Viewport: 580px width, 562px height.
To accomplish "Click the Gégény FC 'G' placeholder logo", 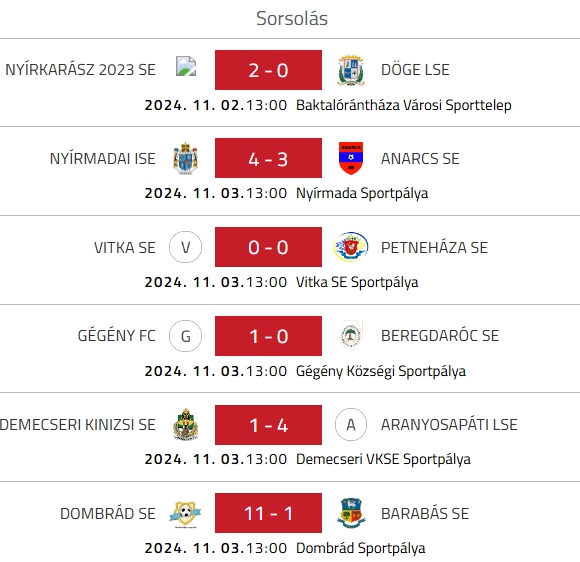I will pos(185,336).
